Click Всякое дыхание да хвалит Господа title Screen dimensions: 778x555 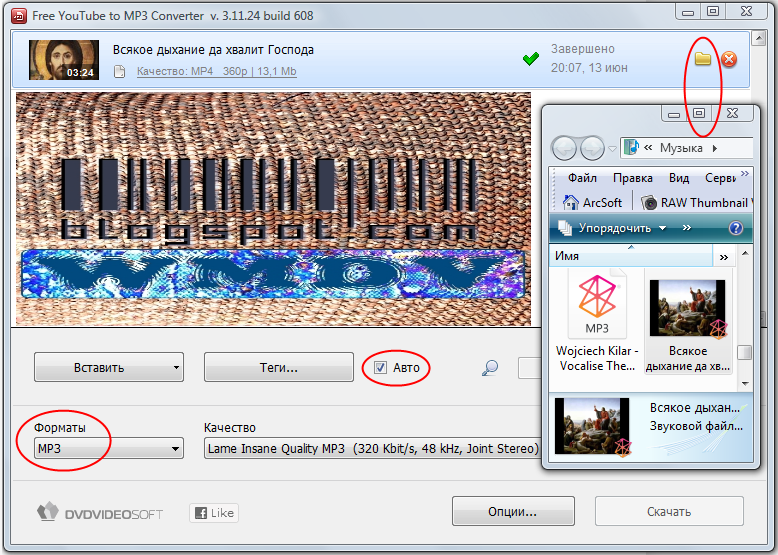tap(213, 50)
